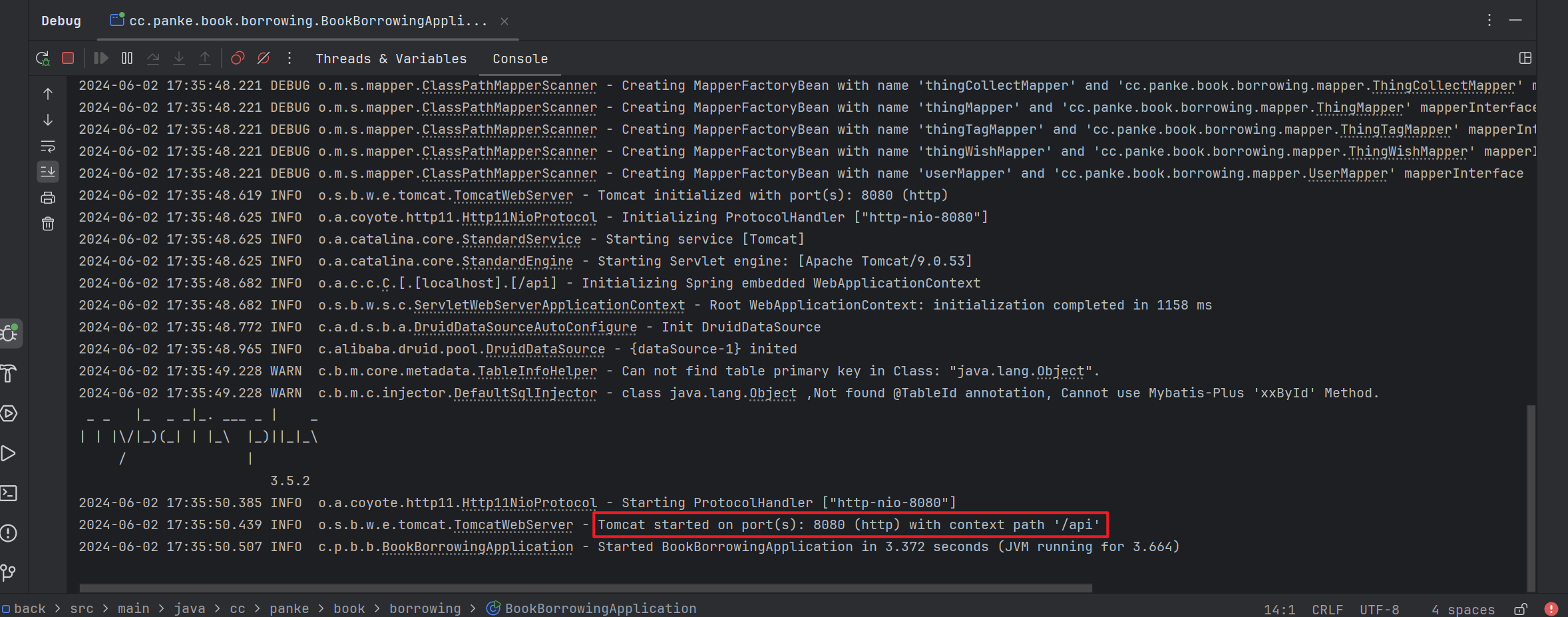View breakpoints dialog
The width and height of the screenshot is (1568, 617).
[238, 59]
